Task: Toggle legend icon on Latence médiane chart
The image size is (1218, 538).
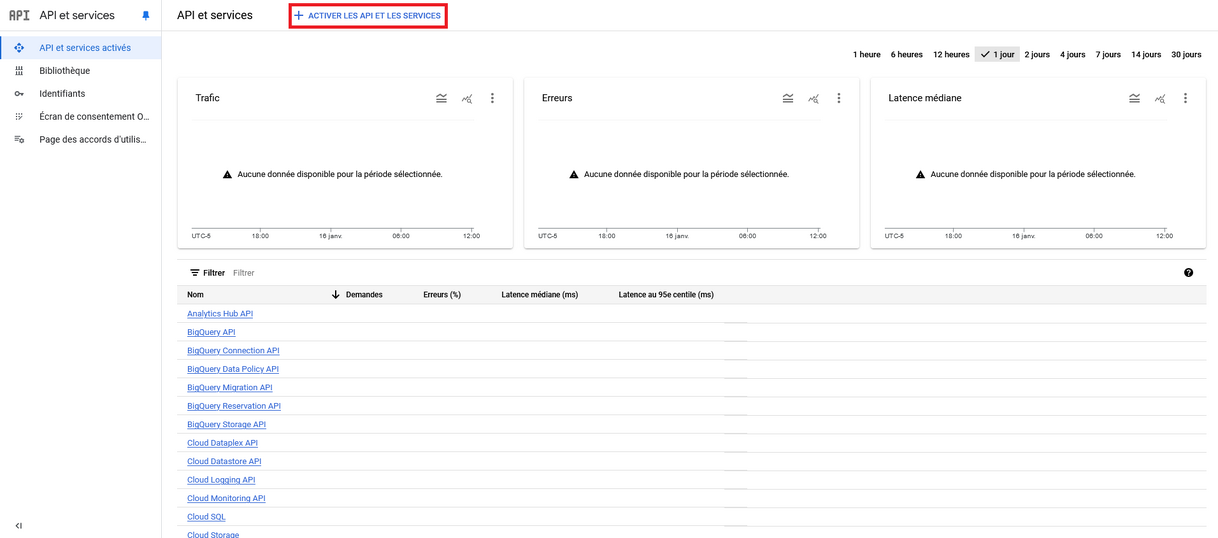Action: (1134, 99)
